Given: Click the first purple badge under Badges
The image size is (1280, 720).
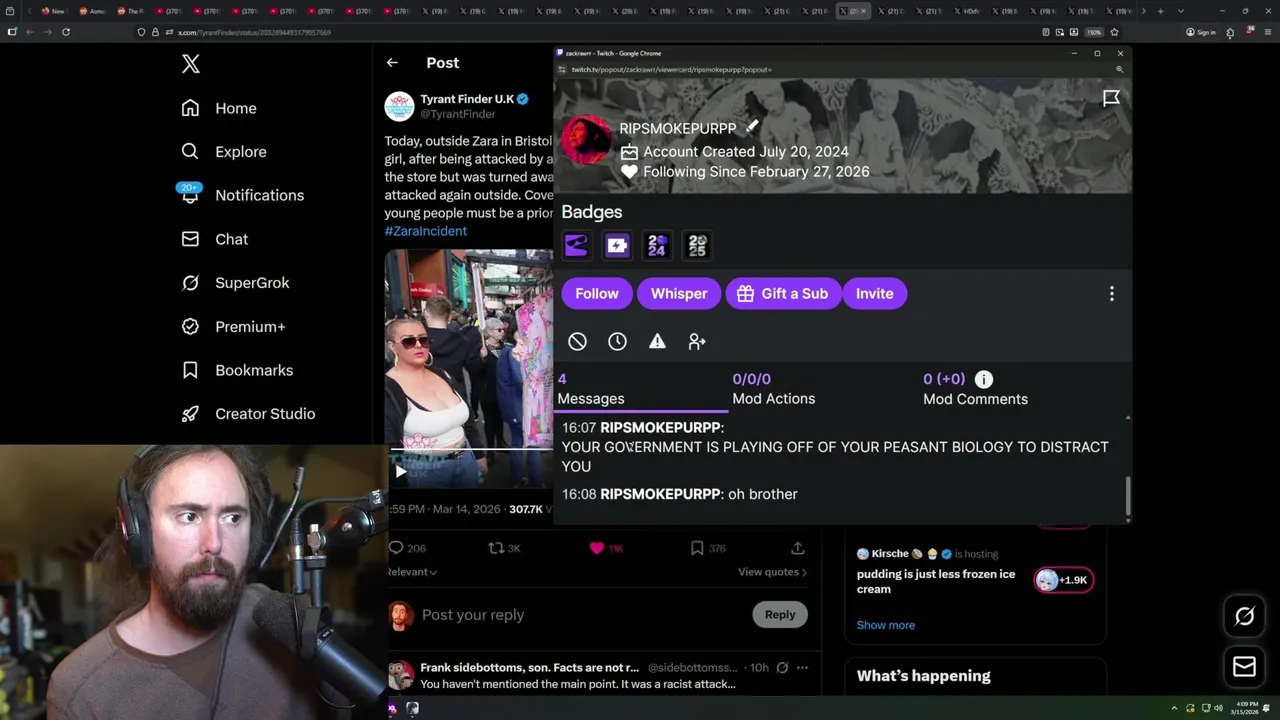Looking at the screenshot, I should [x=576, y=245].
